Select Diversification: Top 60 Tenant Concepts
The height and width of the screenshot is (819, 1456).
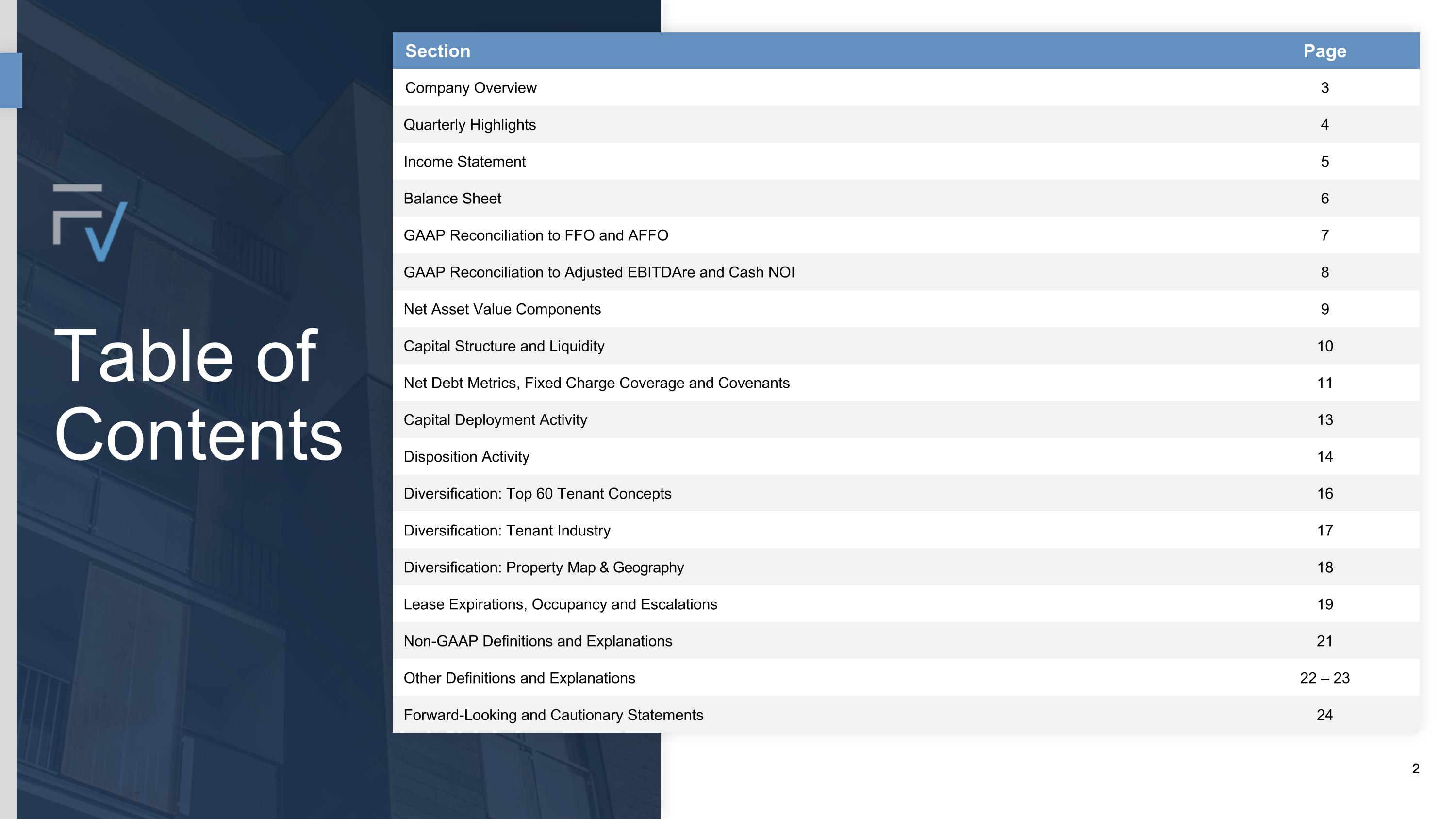537,494
